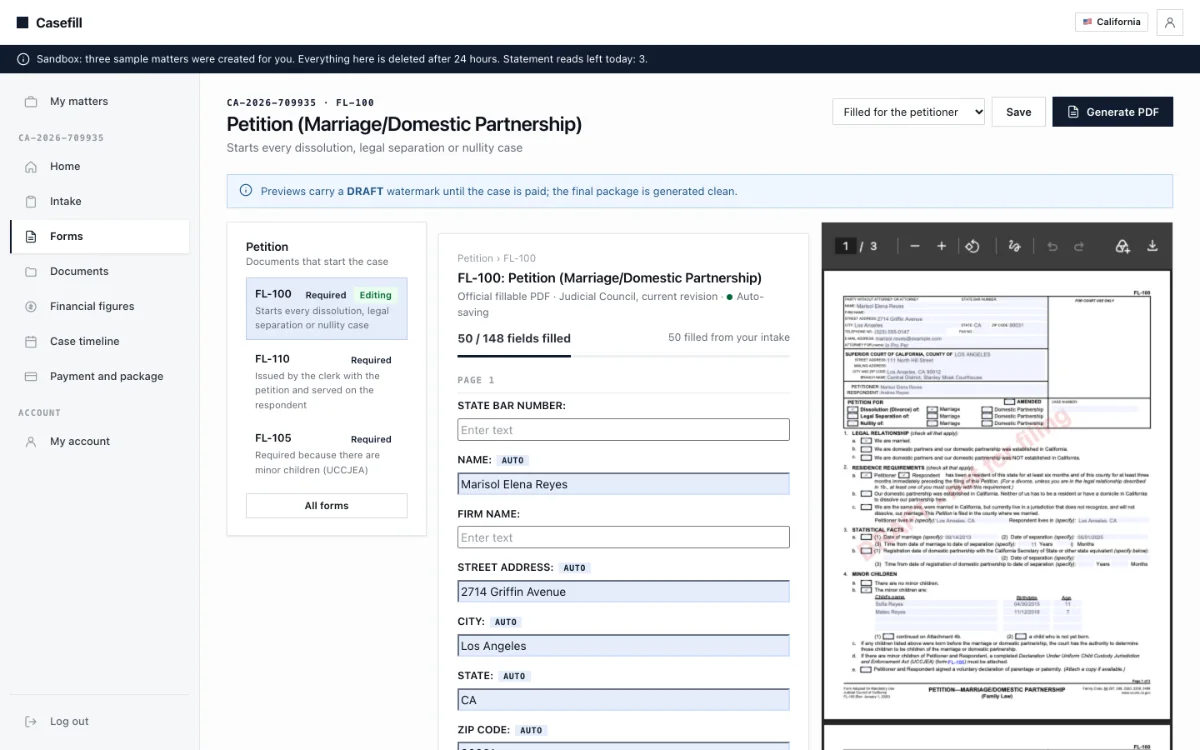Open the 'Filled for the petitioner' dropdown
1200x750 pixels.
[x=909, y=112]
